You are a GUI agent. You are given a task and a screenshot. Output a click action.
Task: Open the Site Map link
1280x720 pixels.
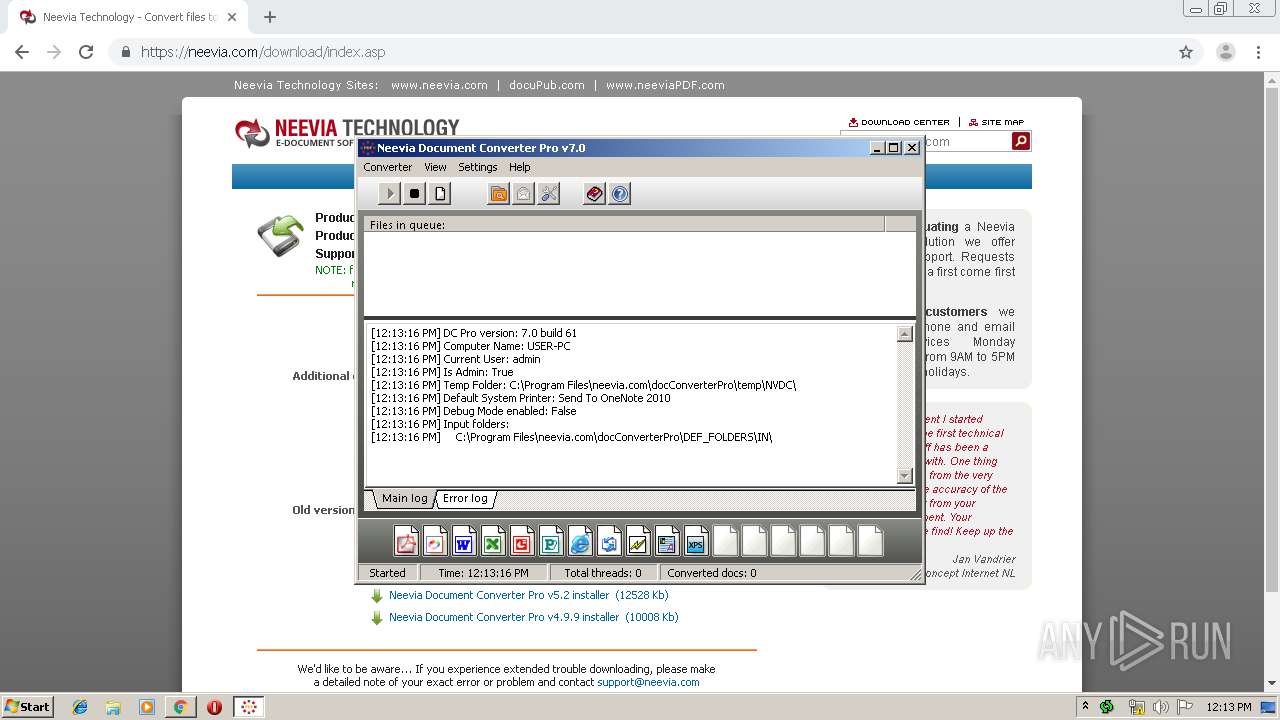tap(996, 122)
